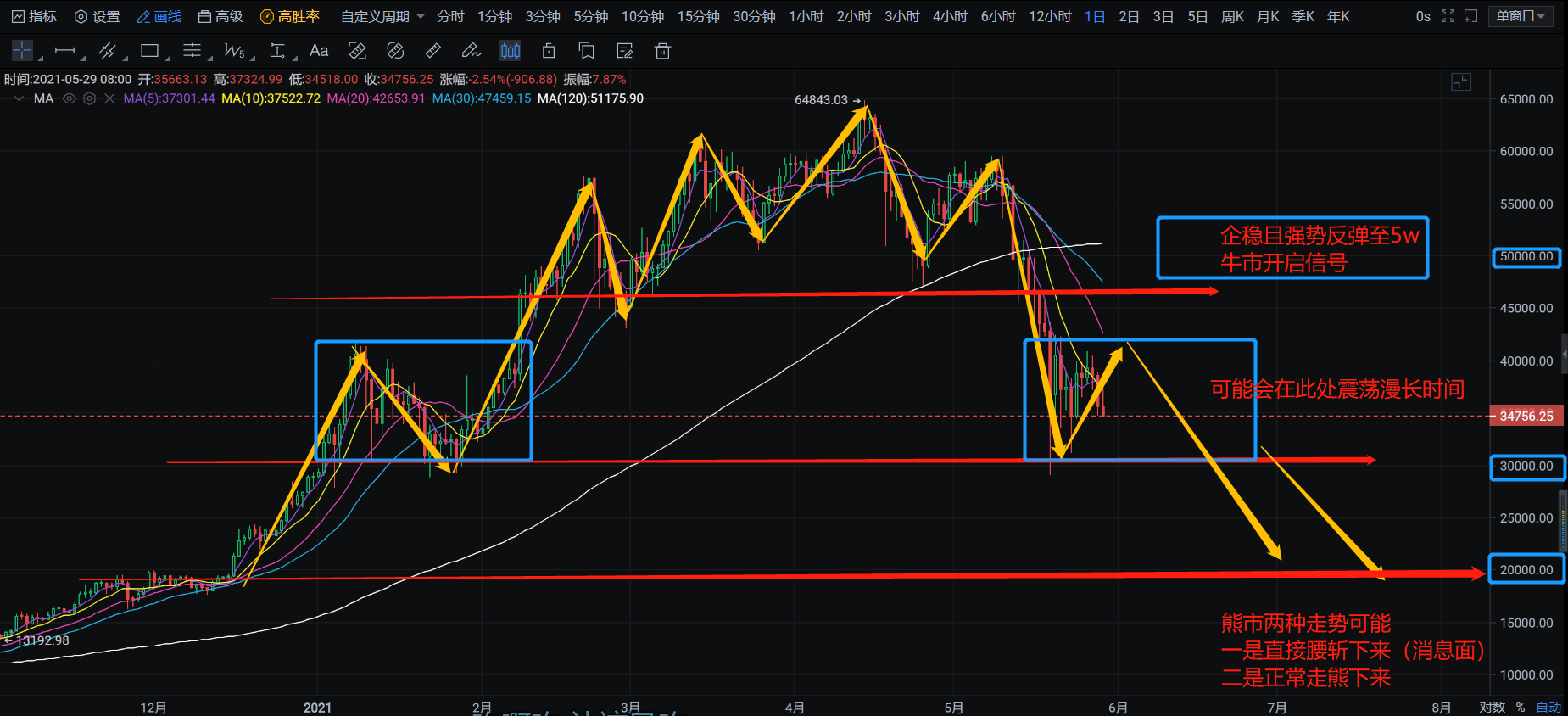
Task: Click the 高胜率 button
Action: pyautogui.click(x=290, y=16)
